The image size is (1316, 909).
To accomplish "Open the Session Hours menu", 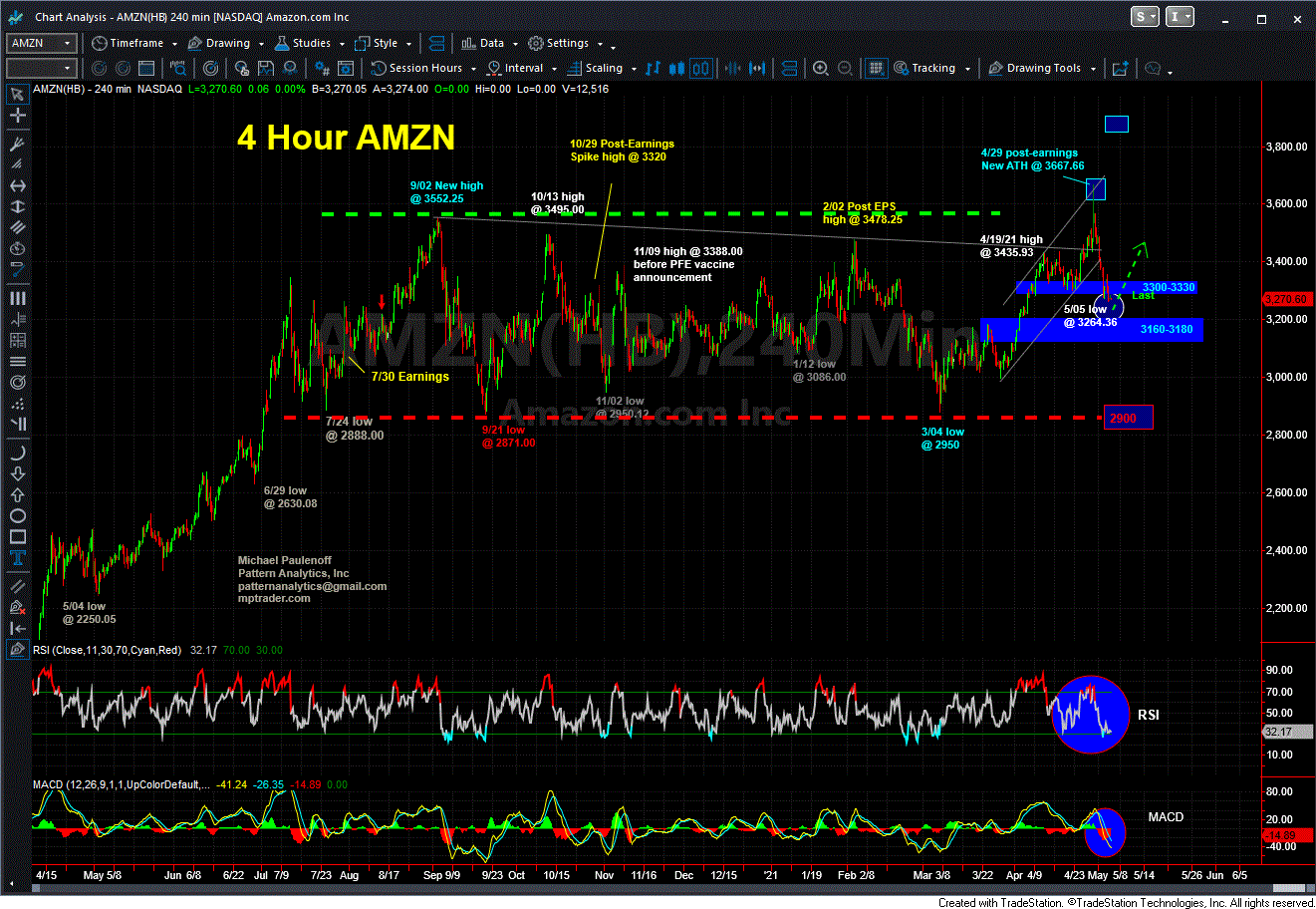I will click(423, 68).
